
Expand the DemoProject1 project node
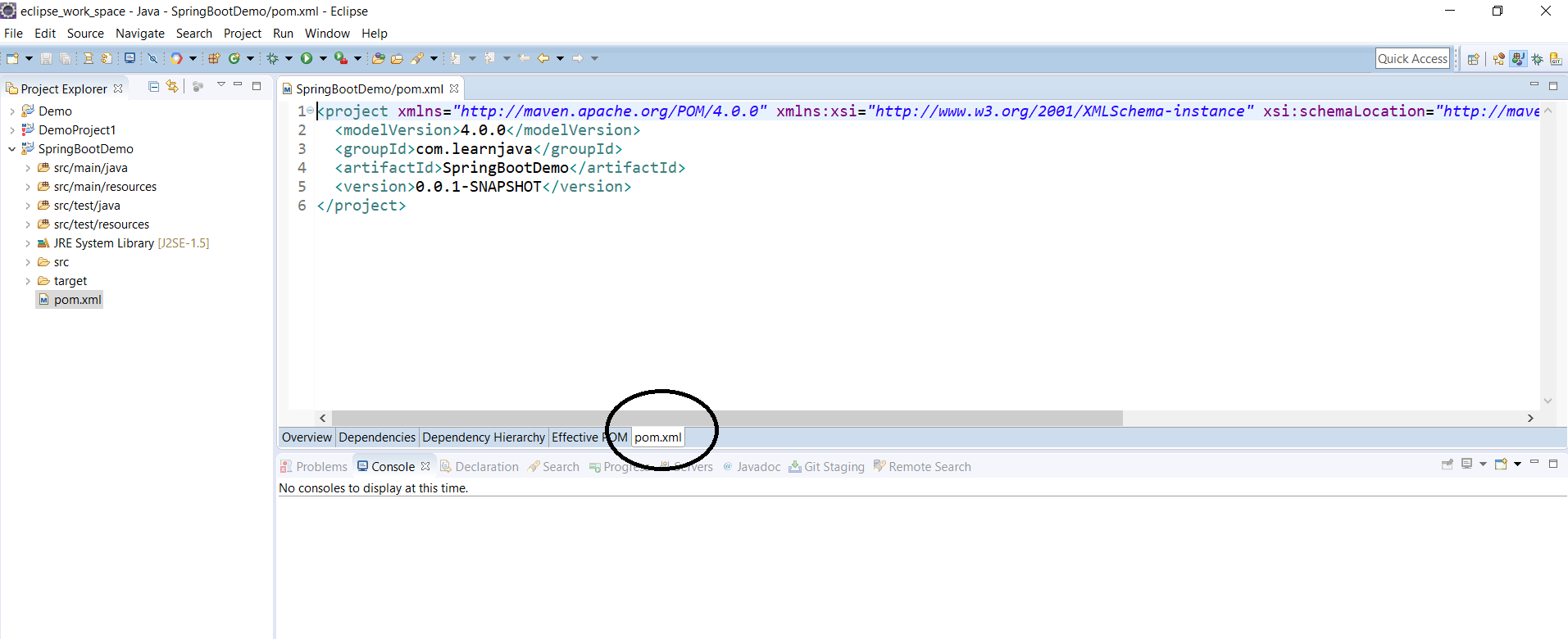(x=11, y=130)
